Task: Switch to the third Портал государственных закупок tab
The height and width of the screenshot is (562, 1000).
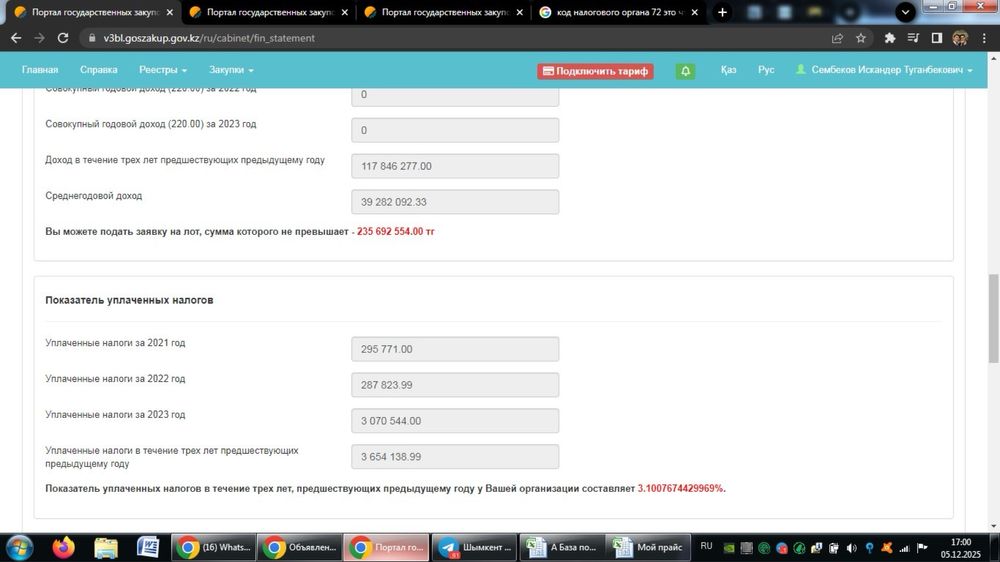Action: (444, 12)
